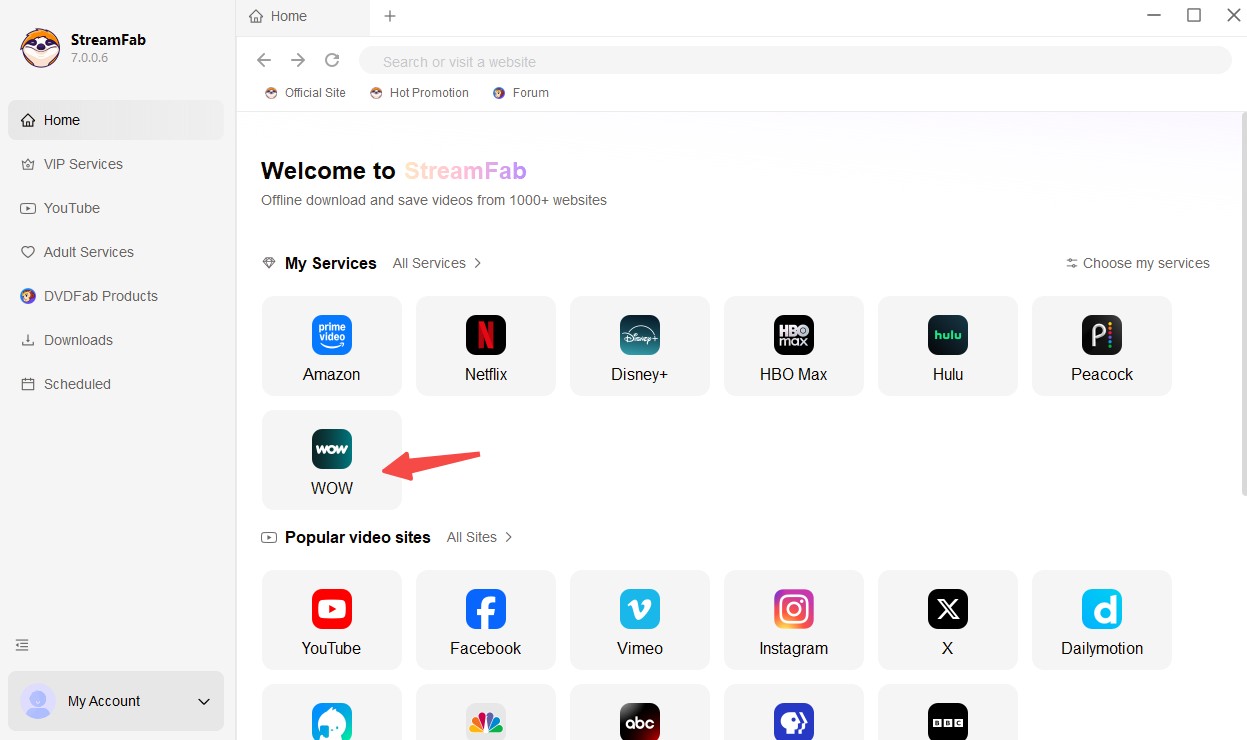The height and width of the screenshot is (740, 1247).
Task: Expand All Sites list
Action: point(479,537)
